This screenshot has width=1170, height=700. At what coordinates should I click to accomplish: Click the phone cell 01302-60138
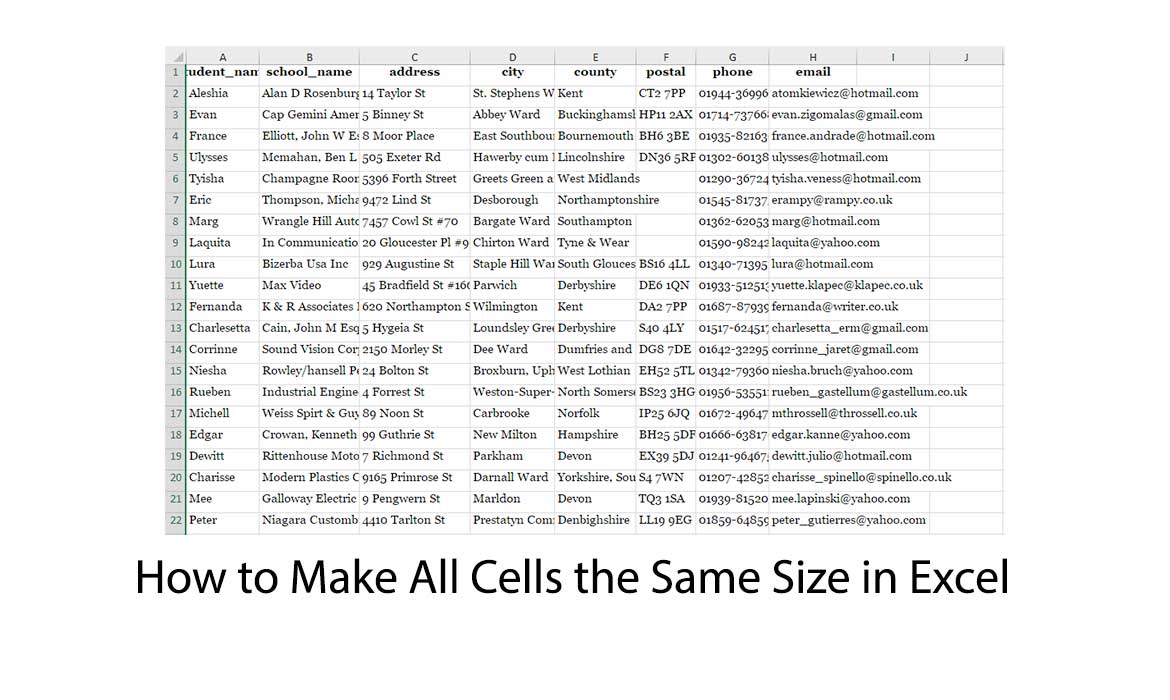tap(732, 157)
